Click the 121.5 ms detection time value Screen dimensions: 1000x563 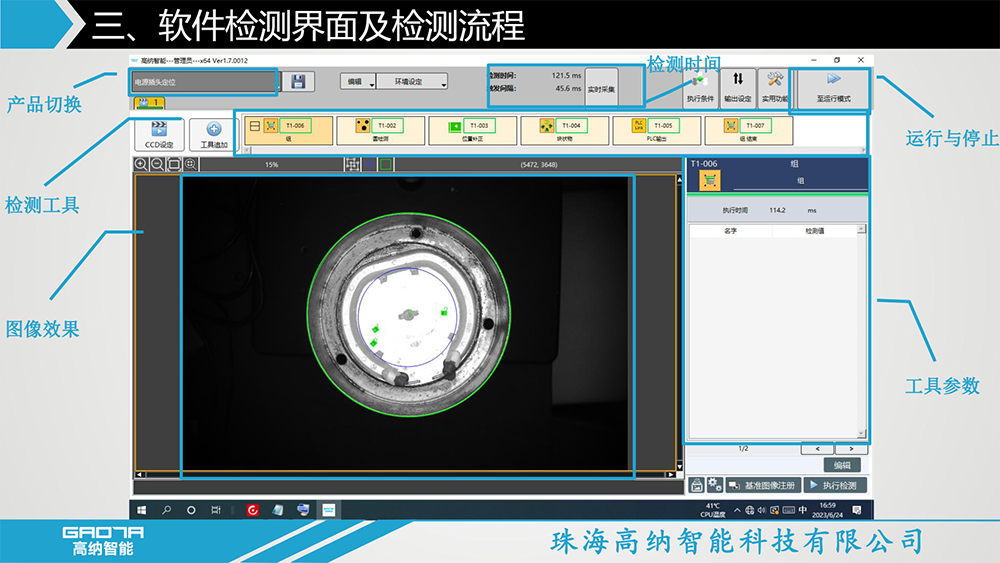pos(566,75)
